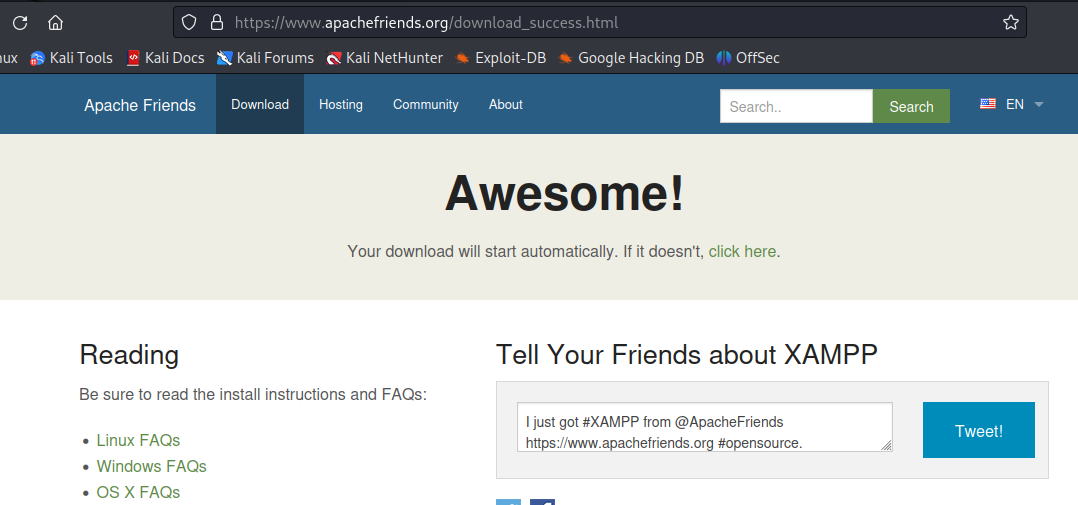This screenshot has height=505, width=1078.
Task: Click the green Search button
Action: pyautogui.click(x=911, y=106)
